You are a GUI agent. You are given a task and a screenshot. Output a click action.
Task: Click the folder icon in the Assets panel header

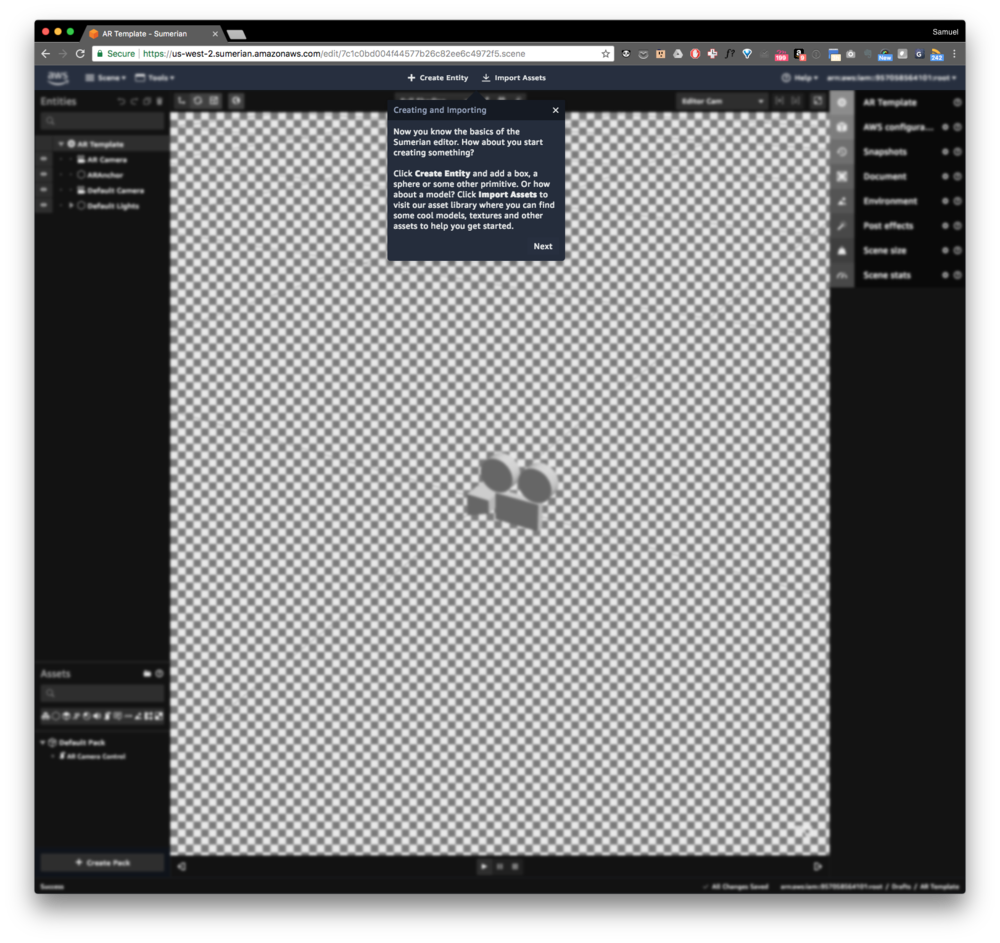(x=146, y=673)
